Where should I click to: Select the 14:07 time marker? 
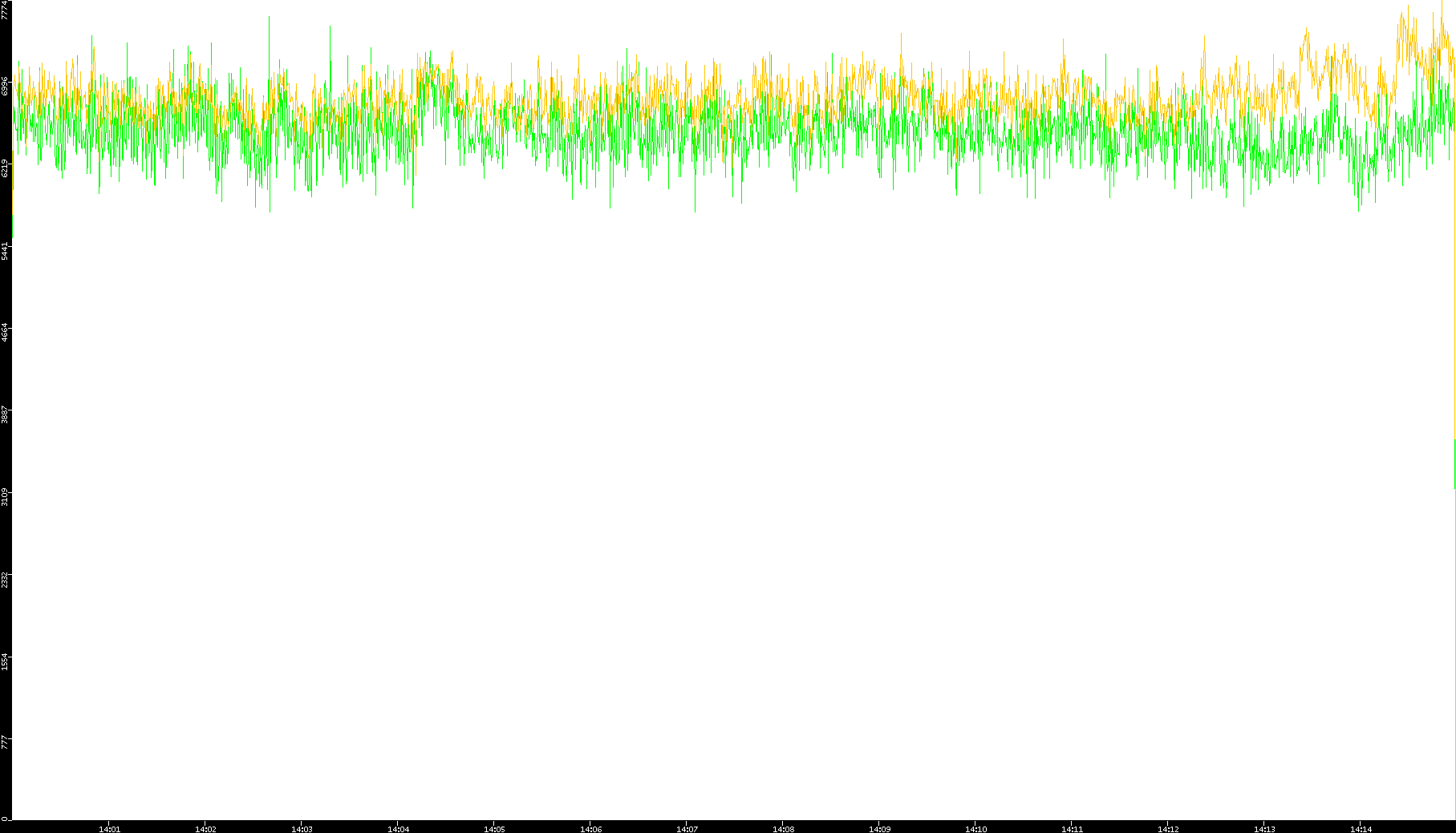687,829
